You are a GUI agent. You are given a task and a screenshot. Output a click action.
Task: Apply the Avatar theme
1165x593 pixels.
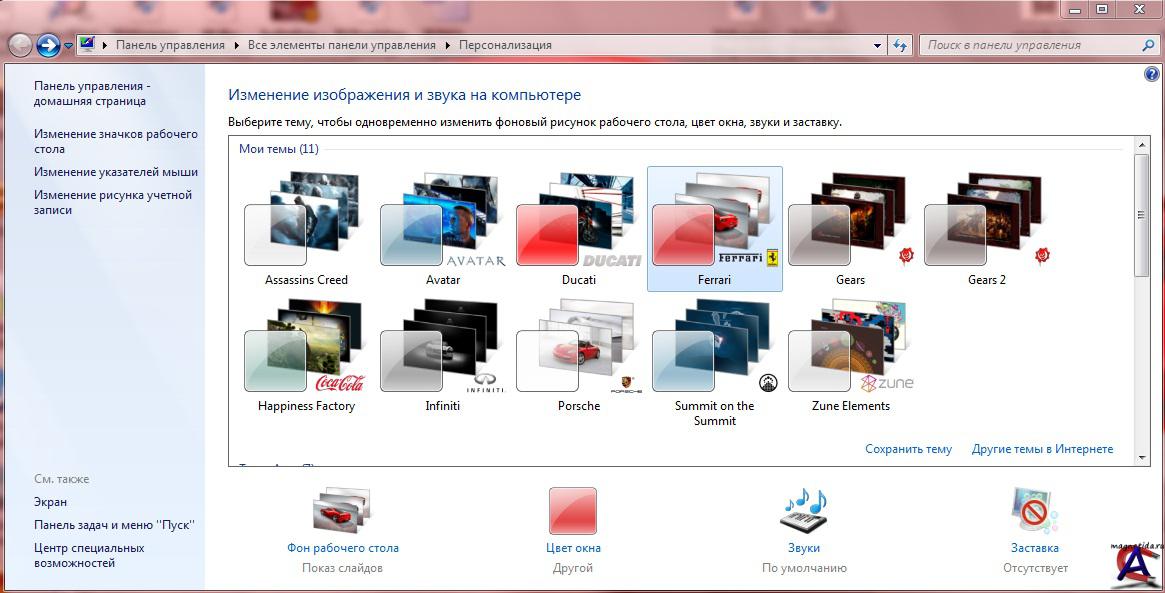442,228
